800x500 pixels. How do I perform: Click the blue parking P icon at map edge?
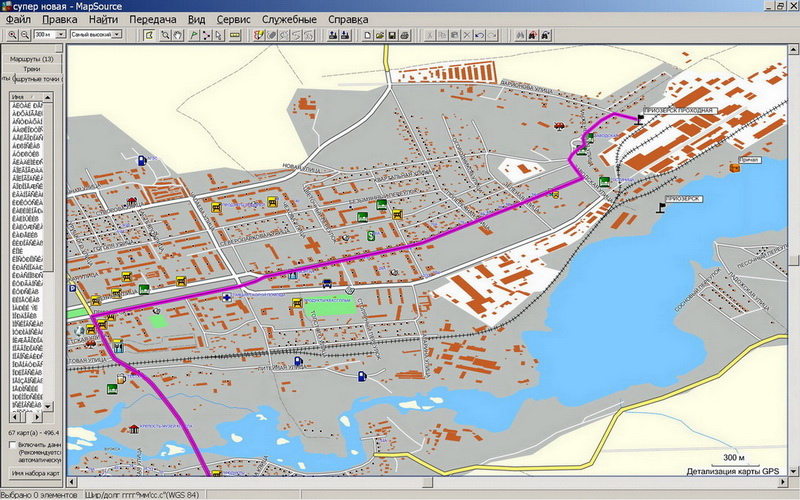pos(72,289)
